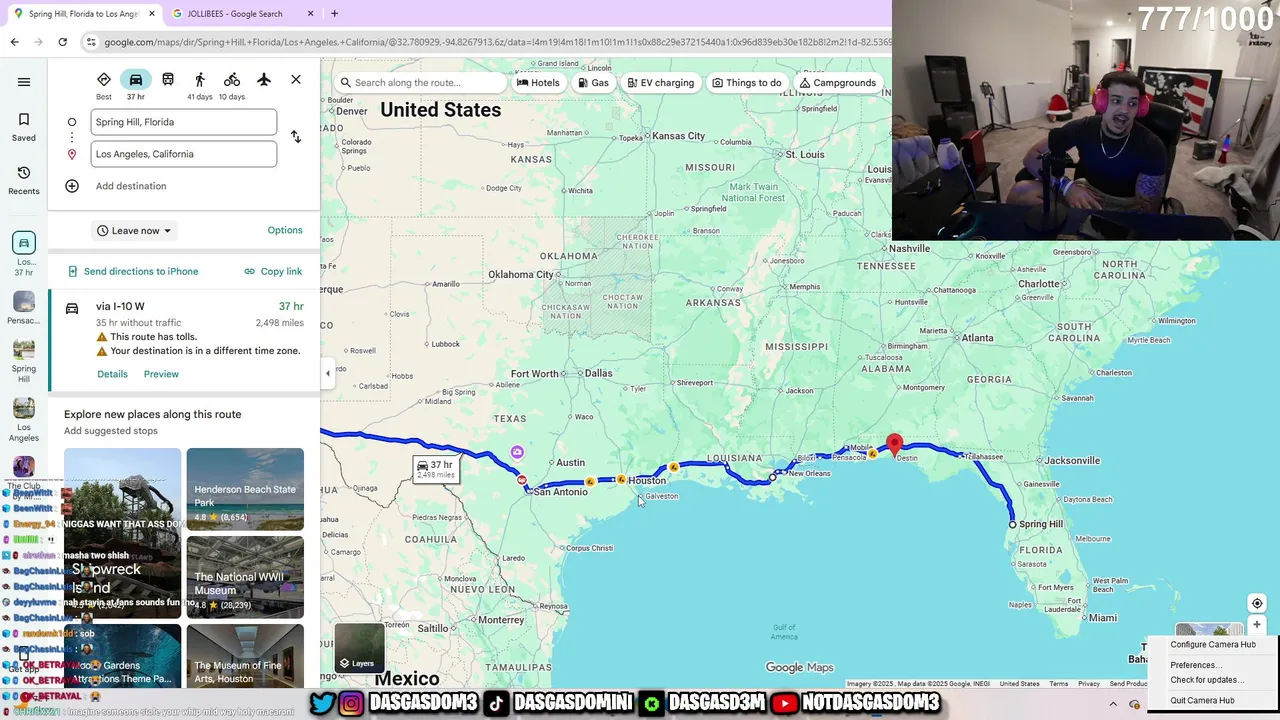Copy link to the route
The image size is (1280, 720).
pos(273,271)
